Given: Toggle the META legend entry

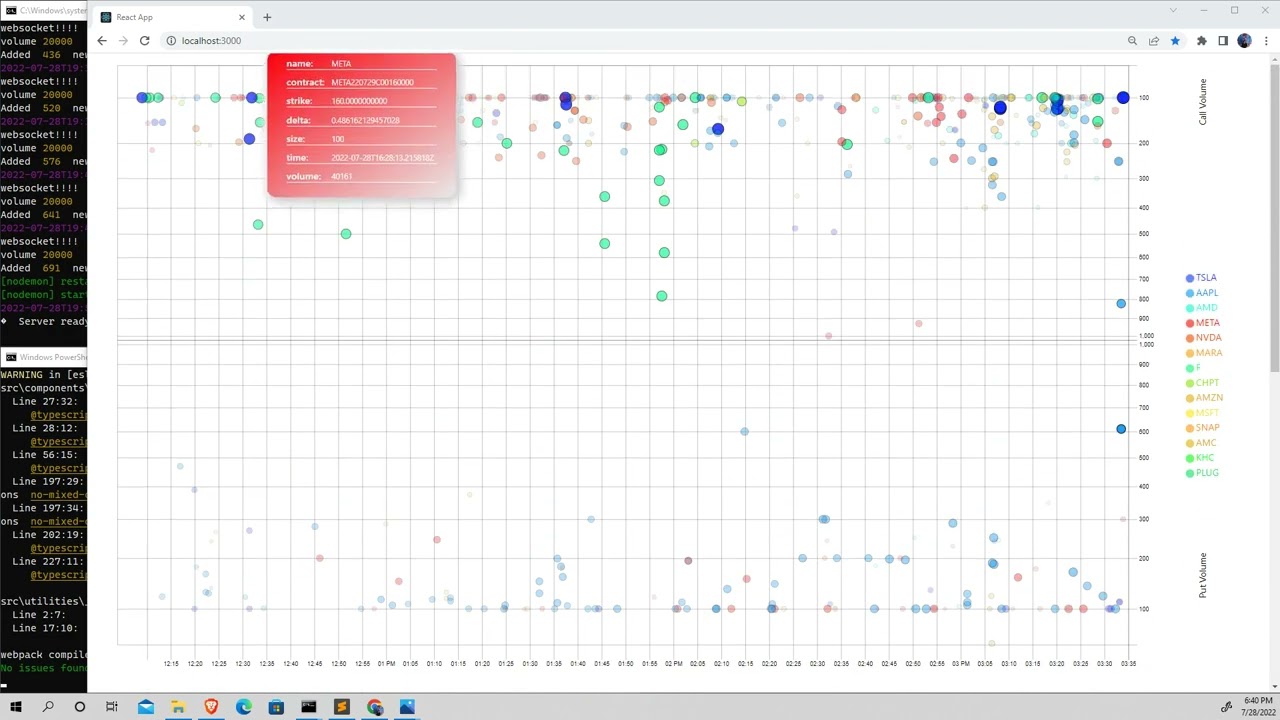Looking at the screenshot, I should click(x=1203, y=323).
